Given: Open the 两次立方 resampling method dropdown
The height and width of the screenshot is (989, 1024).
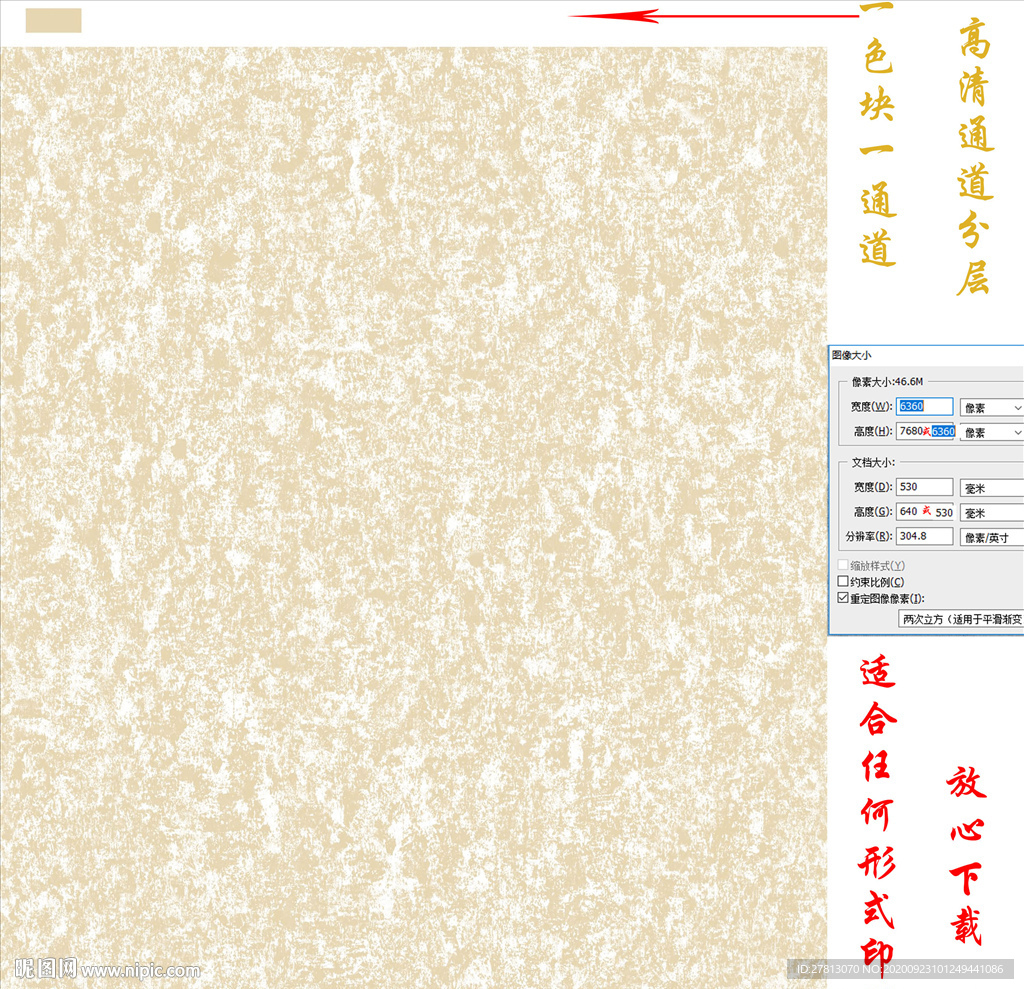Looking at the screenshot, I should coord(961,619).
